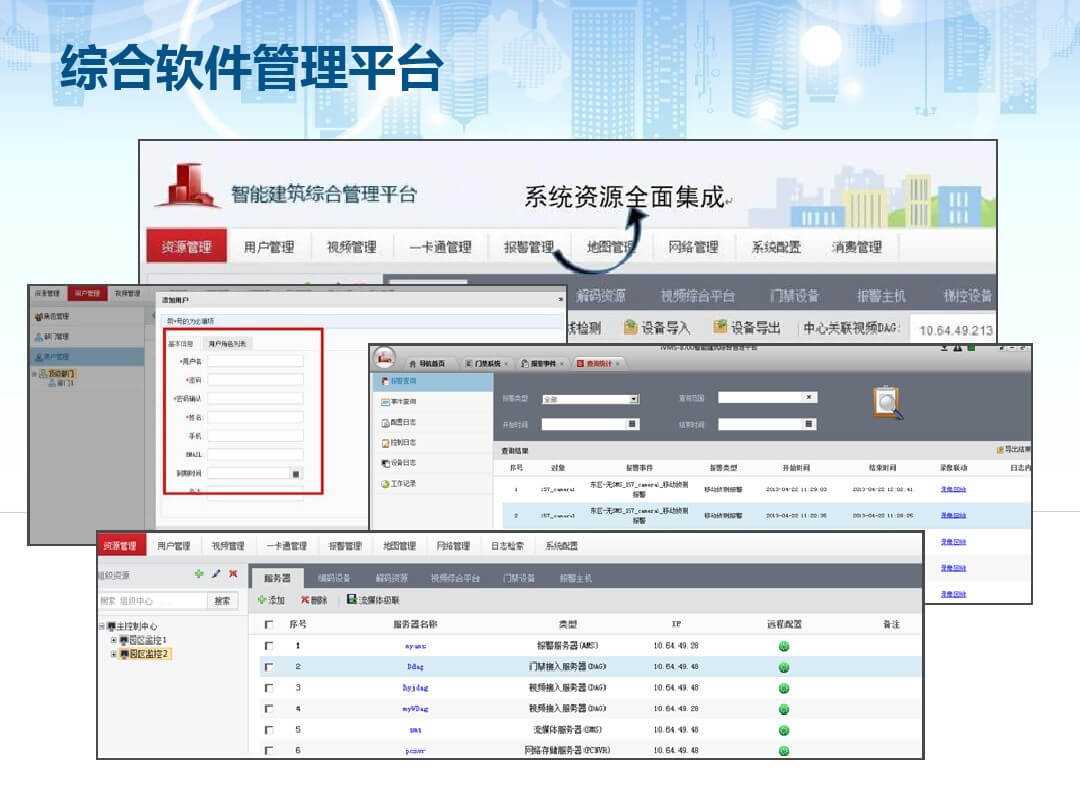Check the checkbox for server row 1
The width and height of the screenshot is (1080, 810).
click(269, 646)
